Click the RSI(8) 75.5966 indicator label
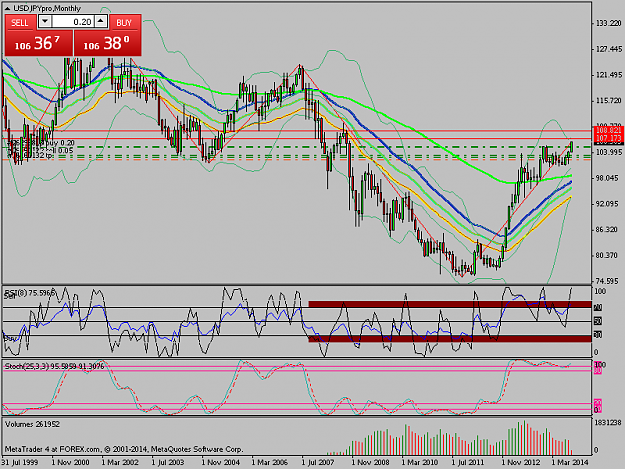The height and width of the screenshot is (469, 625). click(x=29, y=293)
